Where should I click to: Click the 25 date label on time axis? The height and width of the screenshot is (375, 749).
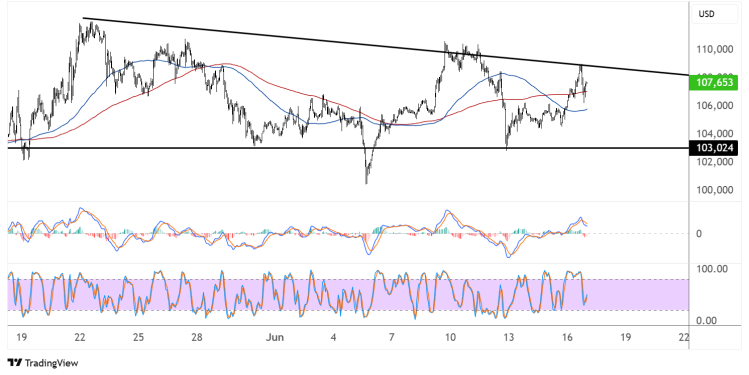(138, 337)
